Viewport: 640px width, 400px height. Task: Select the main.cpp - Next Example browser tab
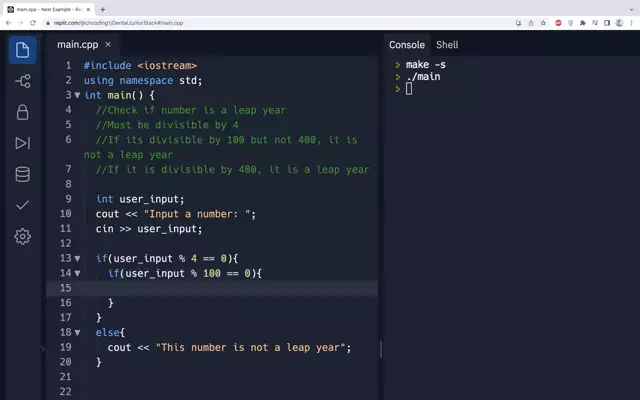click(49, 9)
